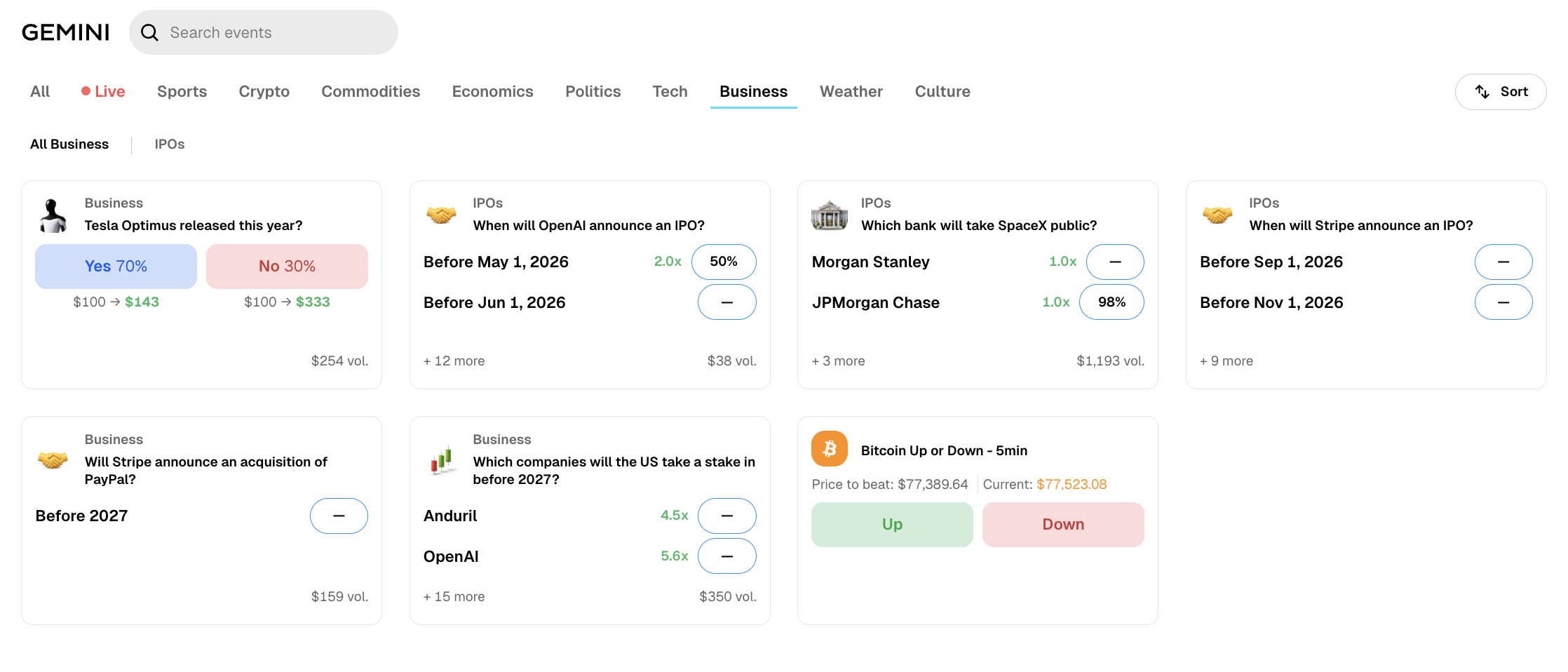Switch to the Live tab

tap(103, 91)
